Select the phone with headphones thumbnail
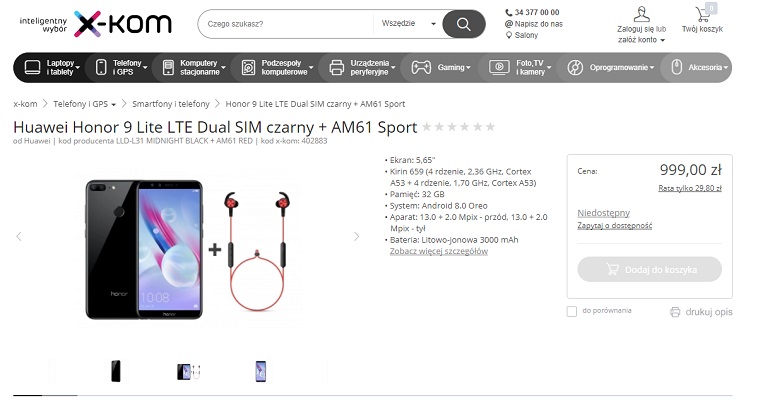Image resolution: width=758 pixels, height=400 pixels. click(x=189, y=371)
